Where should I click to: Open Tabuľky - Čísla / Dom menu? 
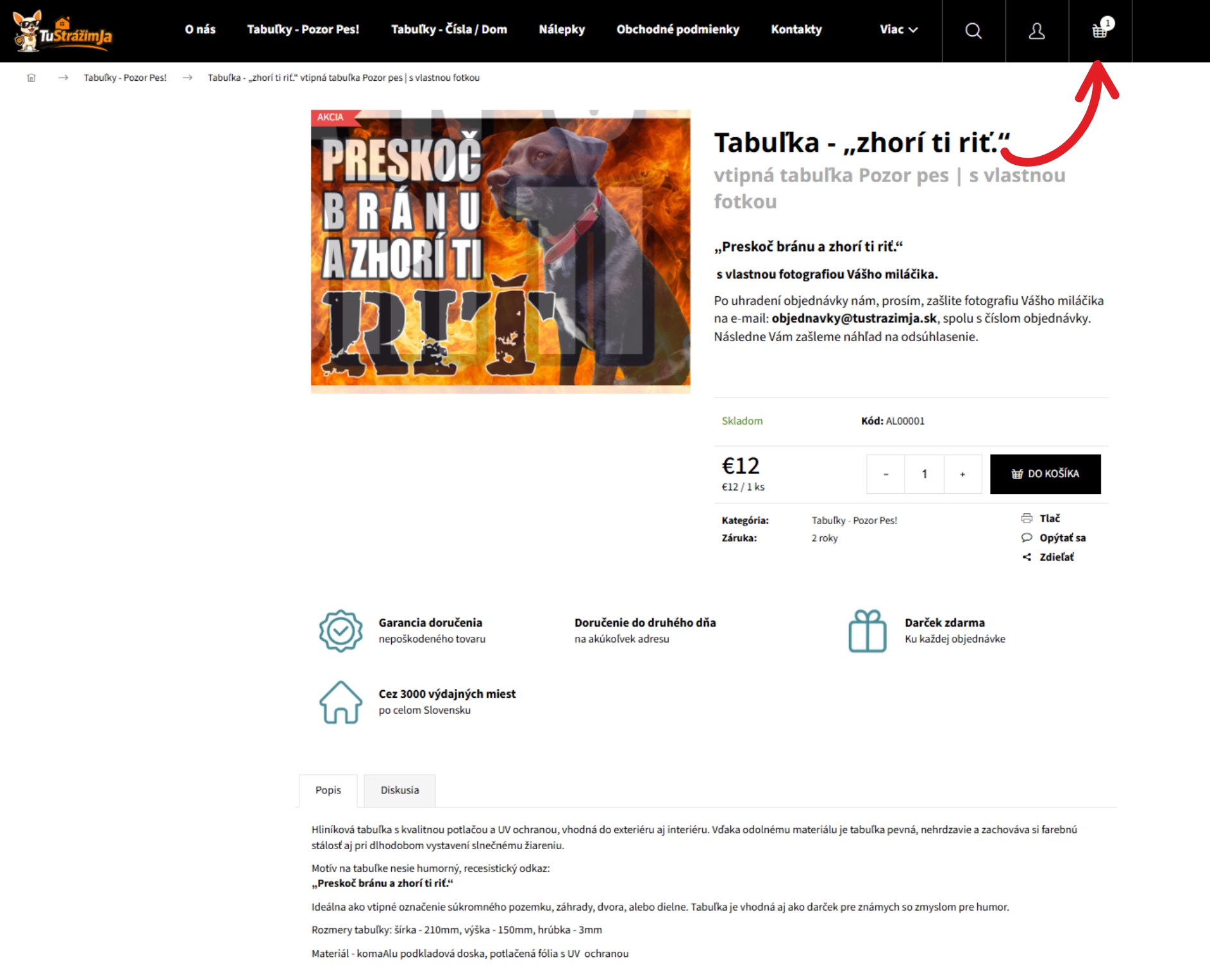[x=449, y=30]
